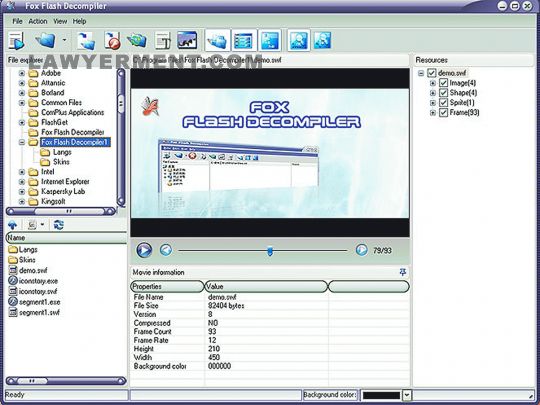Toggle the Image(4) checkbox
The height and width of the screenshot is (405, 540).
click(x=443, y=83)
